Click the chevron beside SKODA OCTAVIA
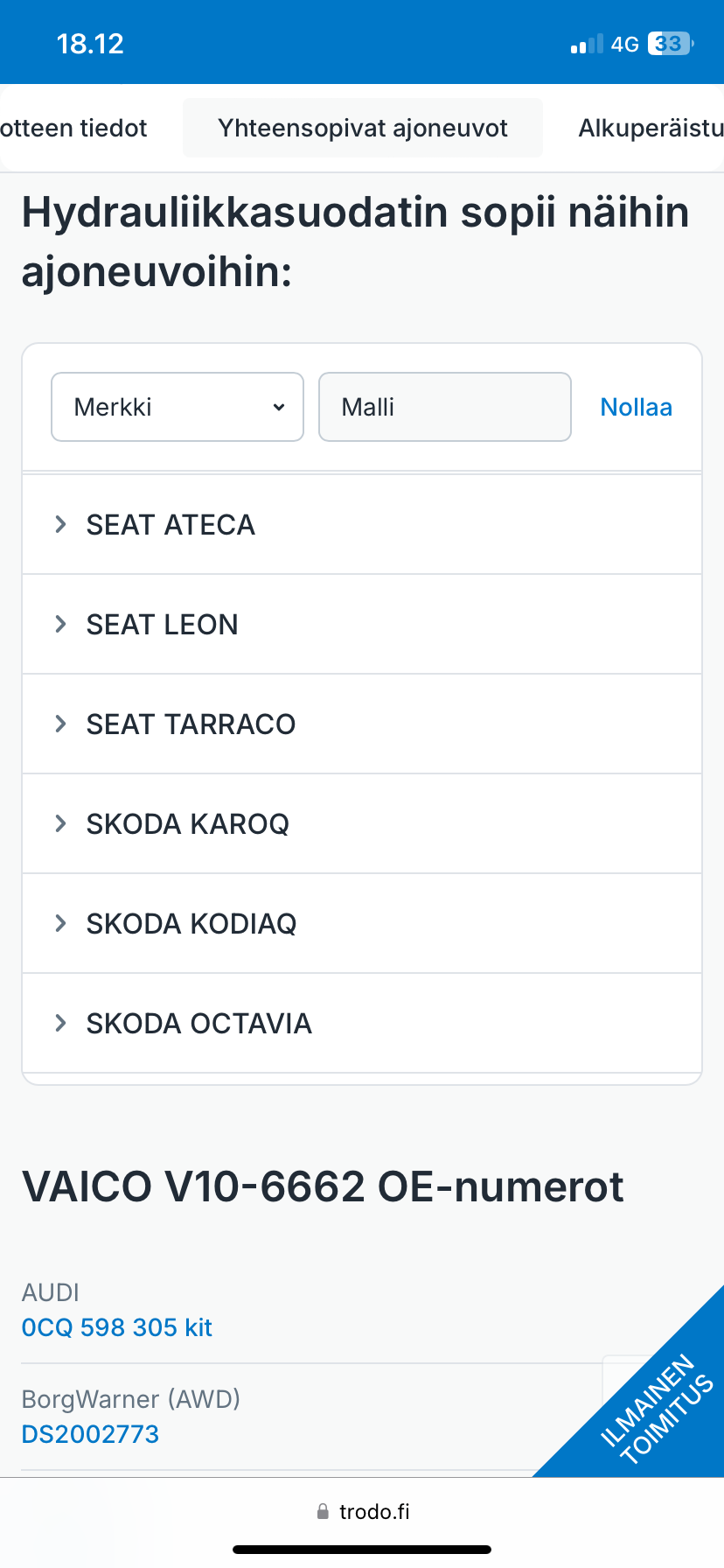Viewport: 724px width, 1568px height. point(60,1023)
